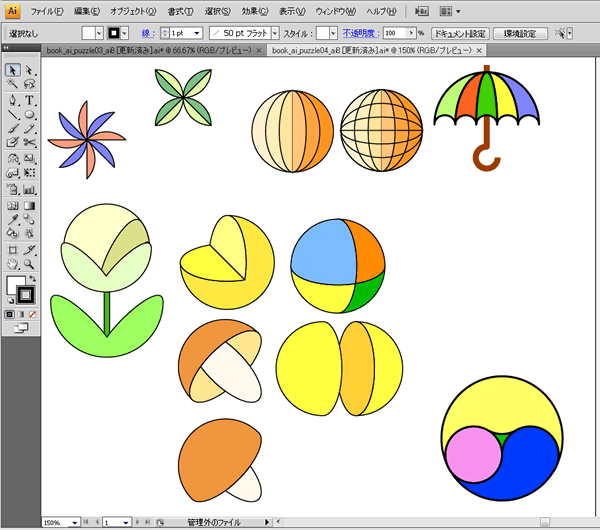
Task: Select the Pencil tool
Action: [x=29, y=128]
